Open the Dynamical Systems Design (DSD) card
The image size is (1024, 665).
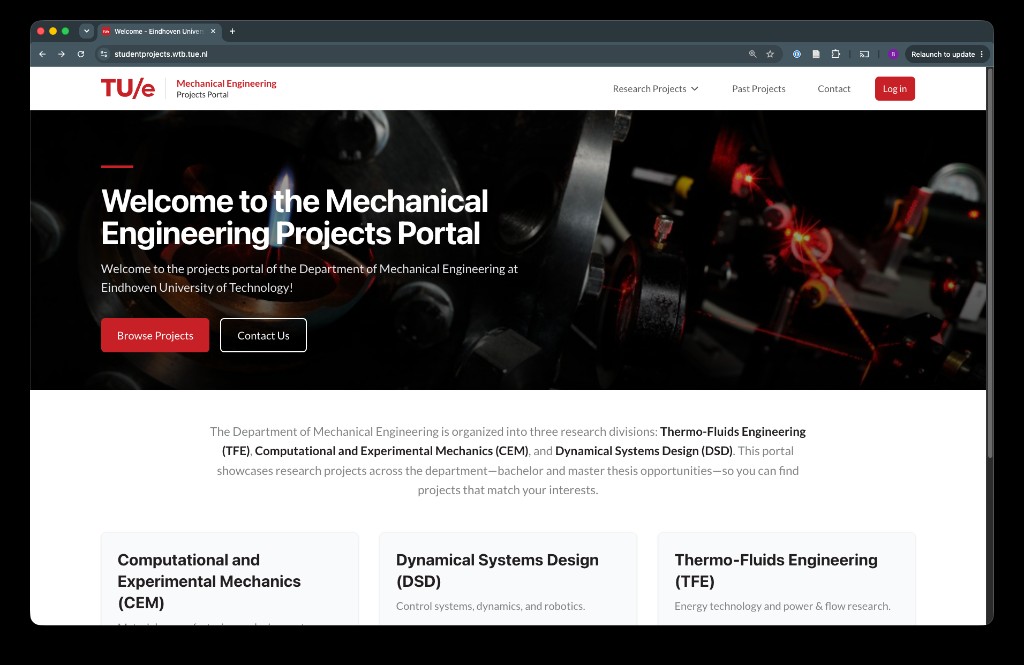coord(508,579)
